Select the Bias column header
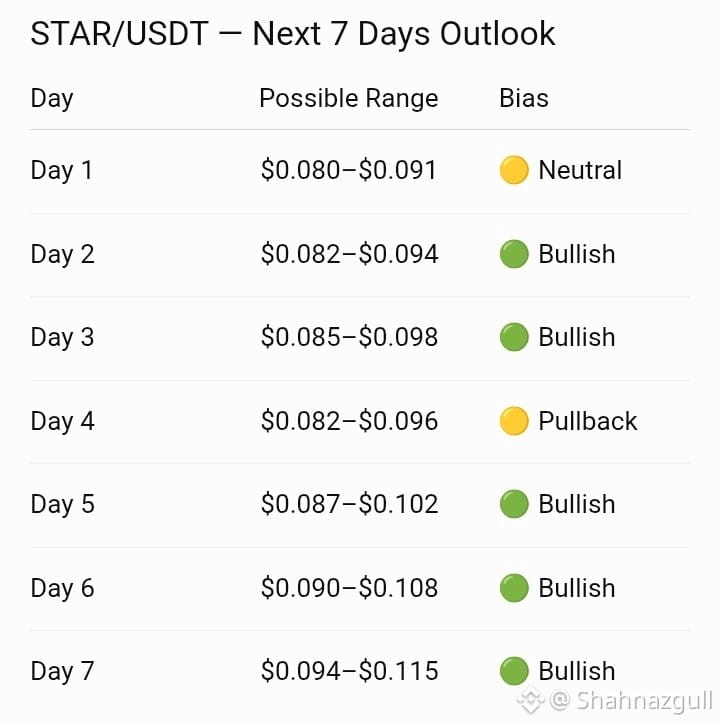The height and width of the screenshot is (725, 720). coord(524,98)
